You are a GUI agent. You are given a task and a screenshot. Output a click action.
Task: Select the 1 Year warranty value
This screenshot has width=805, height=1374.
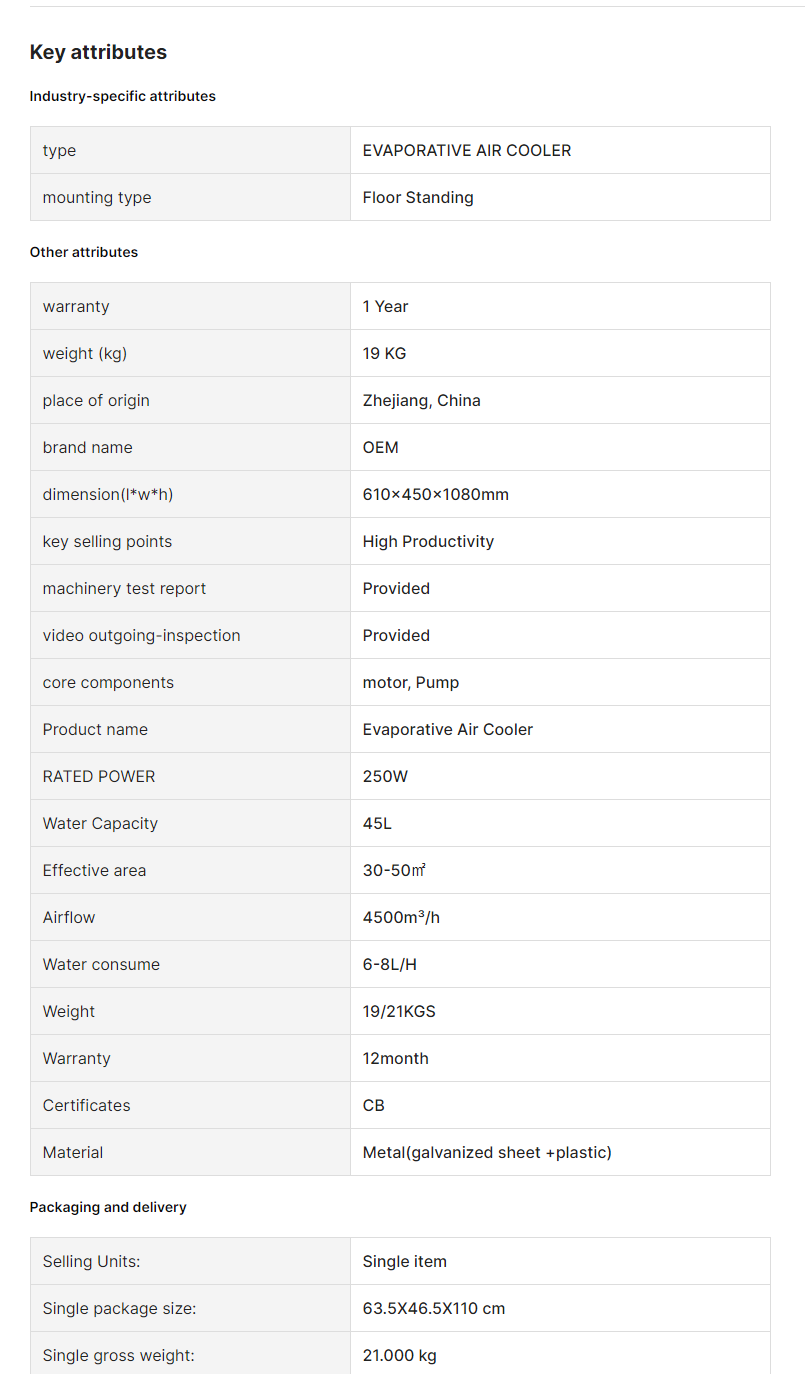[386, 306]
